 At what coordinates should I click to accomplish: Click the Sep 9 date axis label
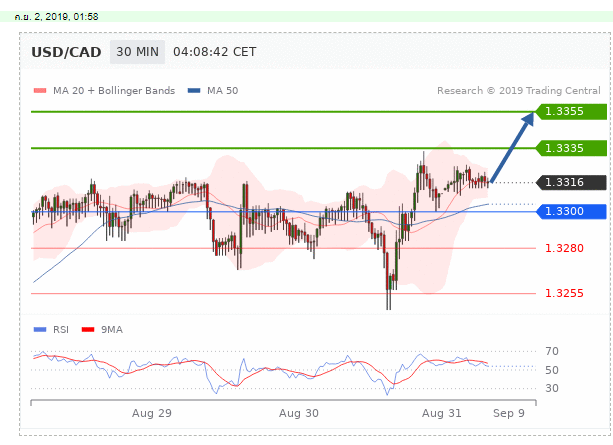click(x=509, y=413)
